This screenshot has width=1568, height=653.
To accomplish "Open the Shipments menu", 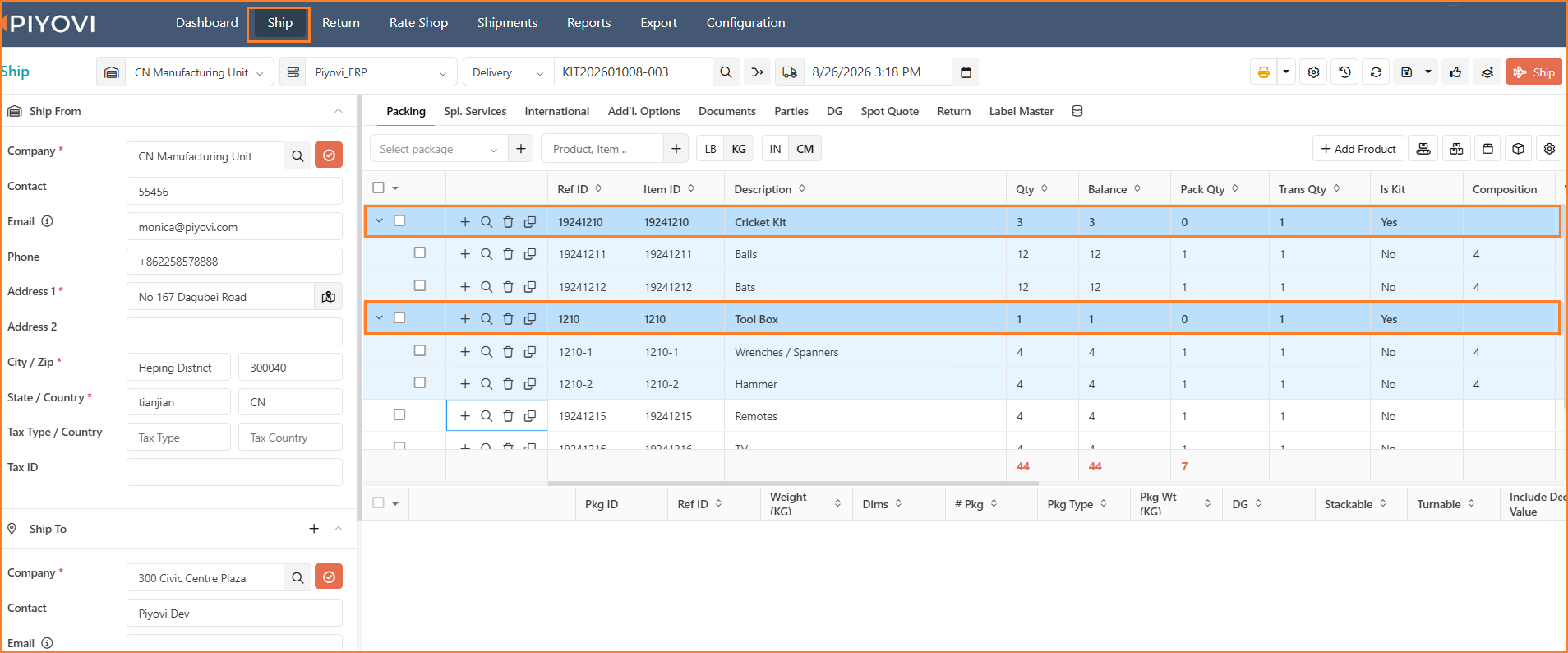I will tap(507, 23).
